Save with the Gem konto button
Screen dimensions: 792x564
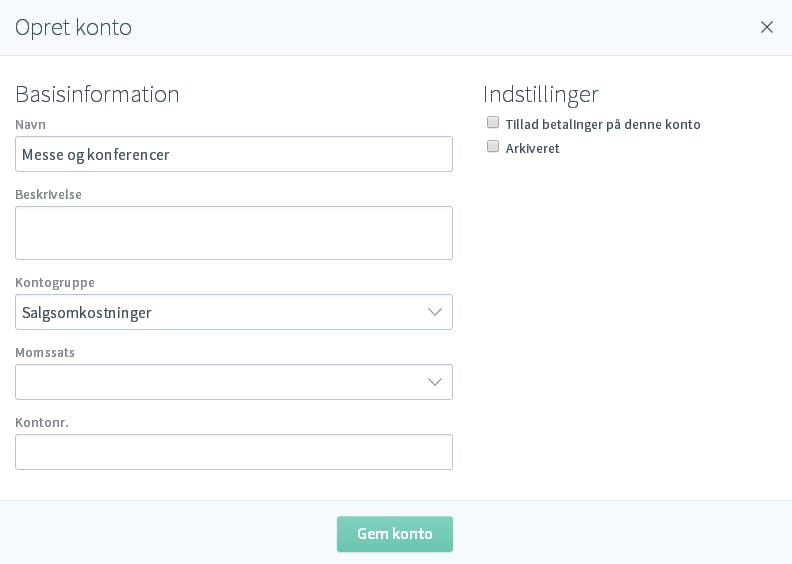tap(395, 534)
